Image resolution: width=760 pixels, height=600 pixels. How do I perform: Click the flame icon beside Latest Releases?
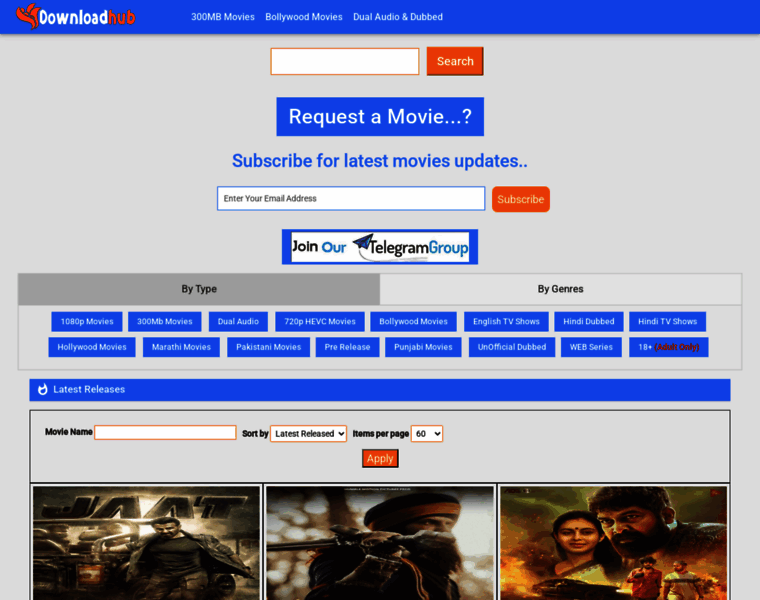43,389
